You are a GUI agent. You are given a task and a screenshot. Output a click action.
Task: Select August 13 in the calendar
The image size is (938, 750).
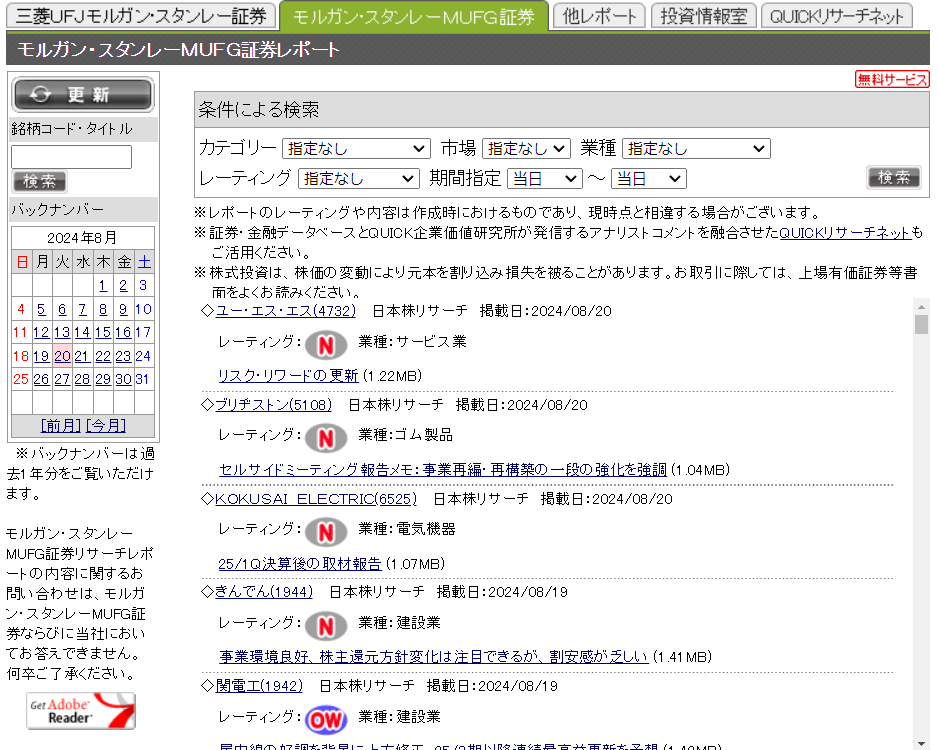pos(62,332)
